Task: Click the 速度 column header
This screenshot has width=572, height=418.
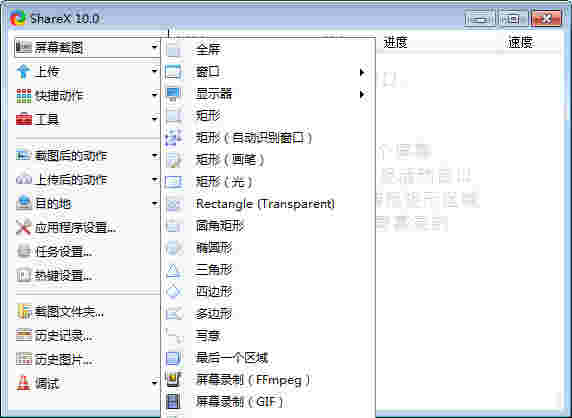Action: click(x=521, y=42)
